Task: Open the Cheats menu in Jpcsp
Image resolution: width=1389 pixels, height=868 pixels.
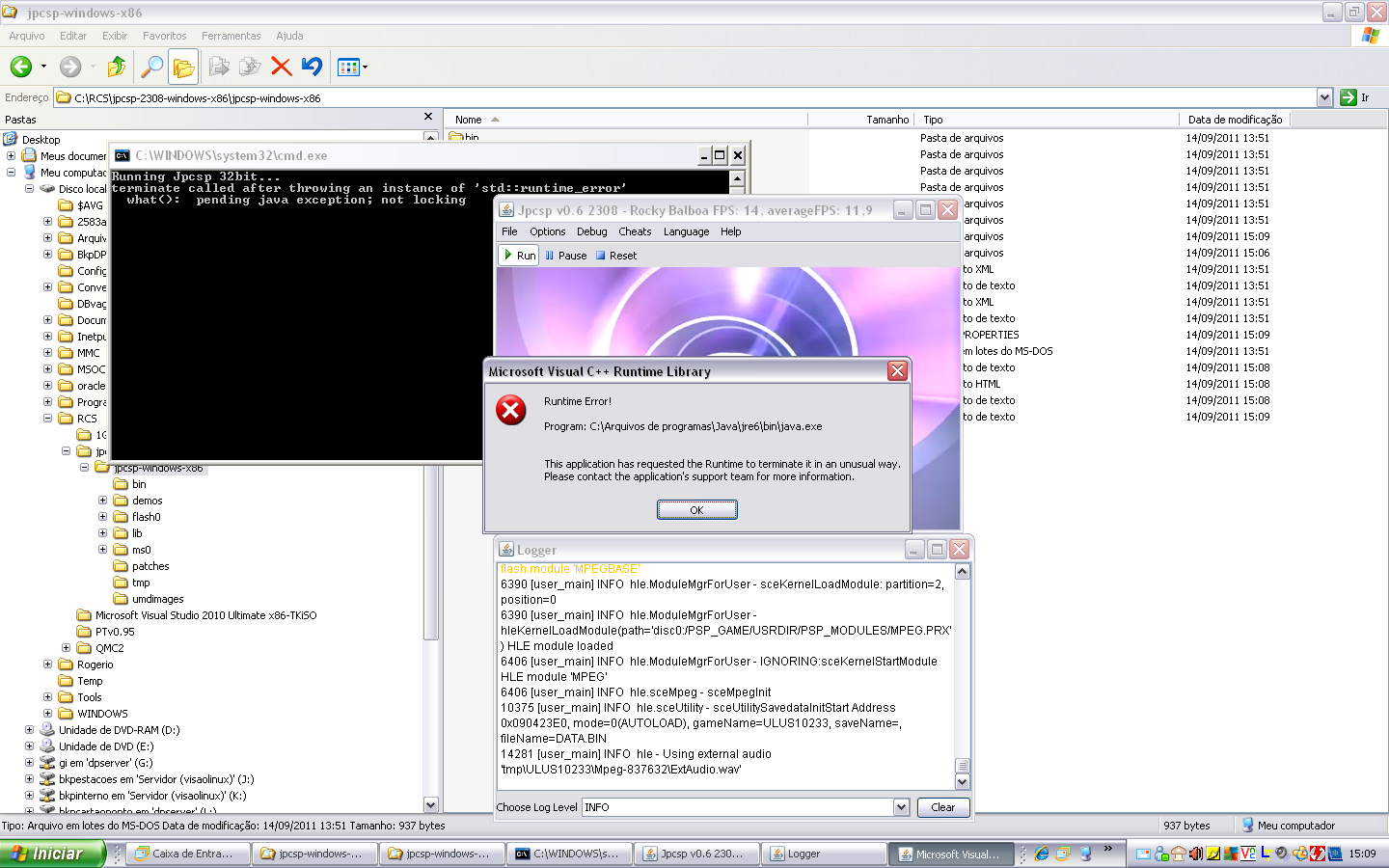Action: click(635, 231)
